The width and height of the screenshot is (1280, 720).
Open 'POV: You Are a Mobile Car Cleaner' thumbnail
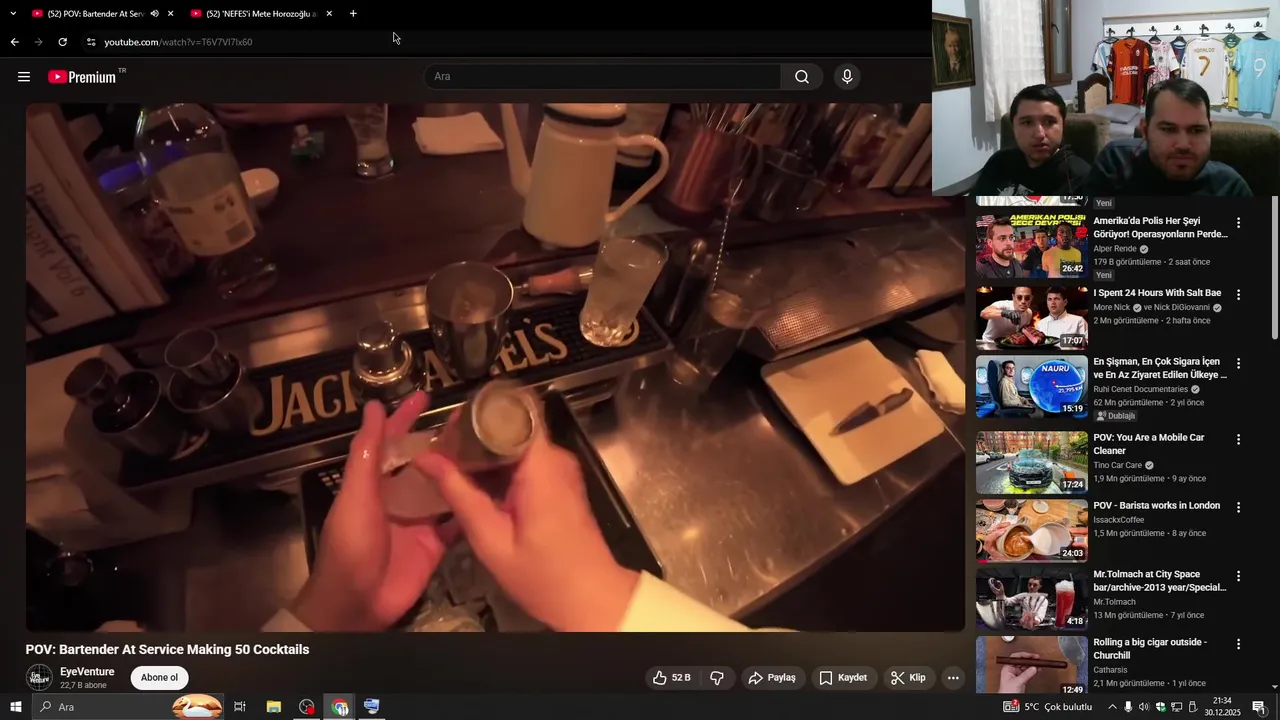pos(1031,462)
